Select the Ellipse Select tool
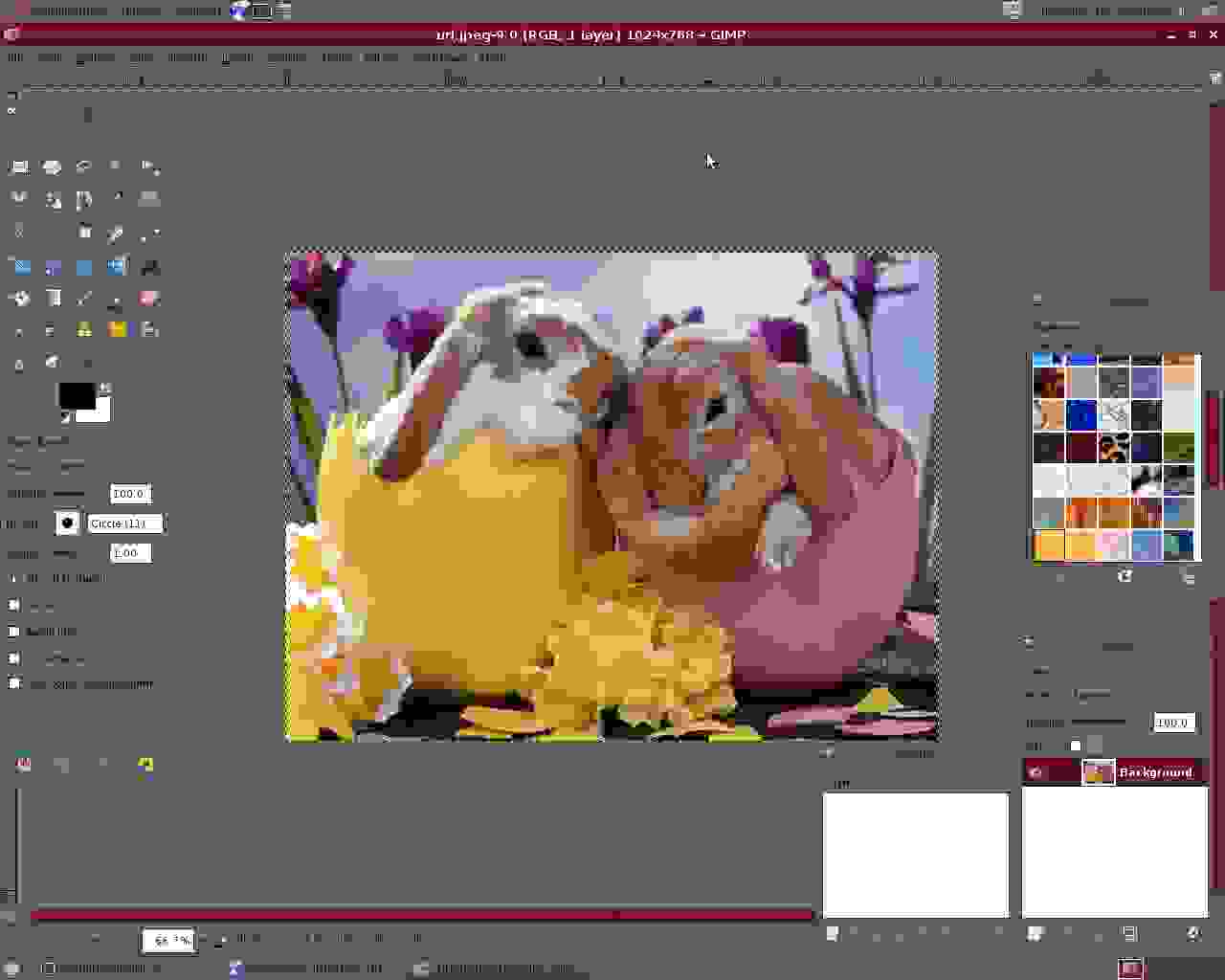This screenshot has width=1225, height=980. click(52, 167)
